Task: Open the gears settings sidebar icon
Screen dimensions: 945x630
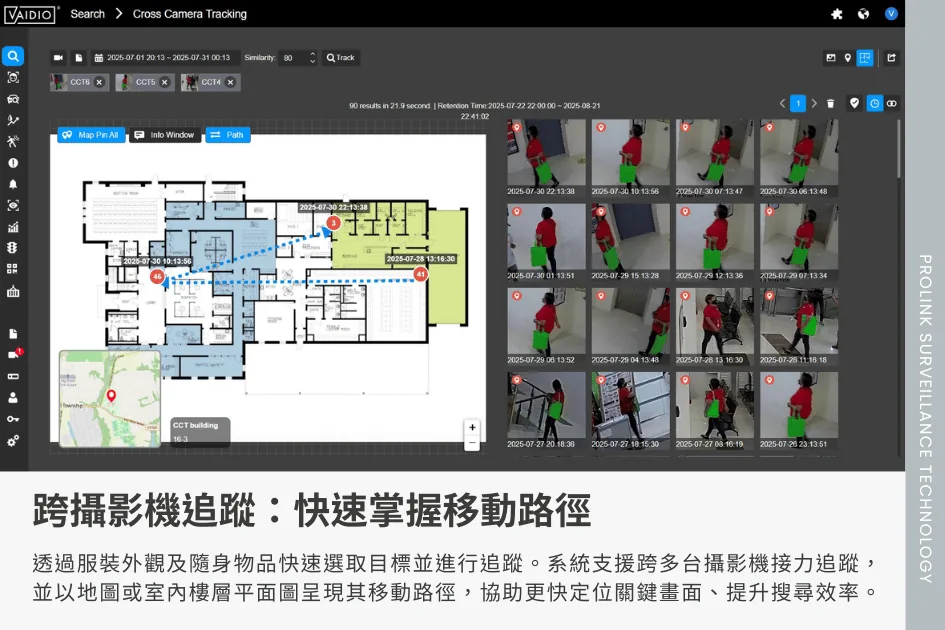Action: [13, 441]
